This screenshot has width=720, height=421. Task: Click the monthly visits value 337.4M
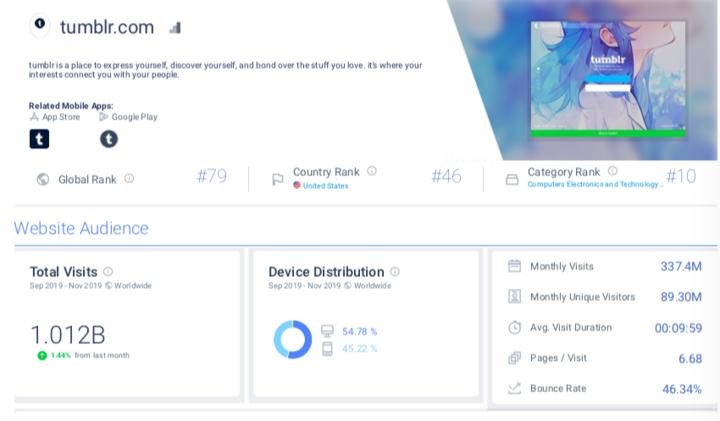(681, 266)
